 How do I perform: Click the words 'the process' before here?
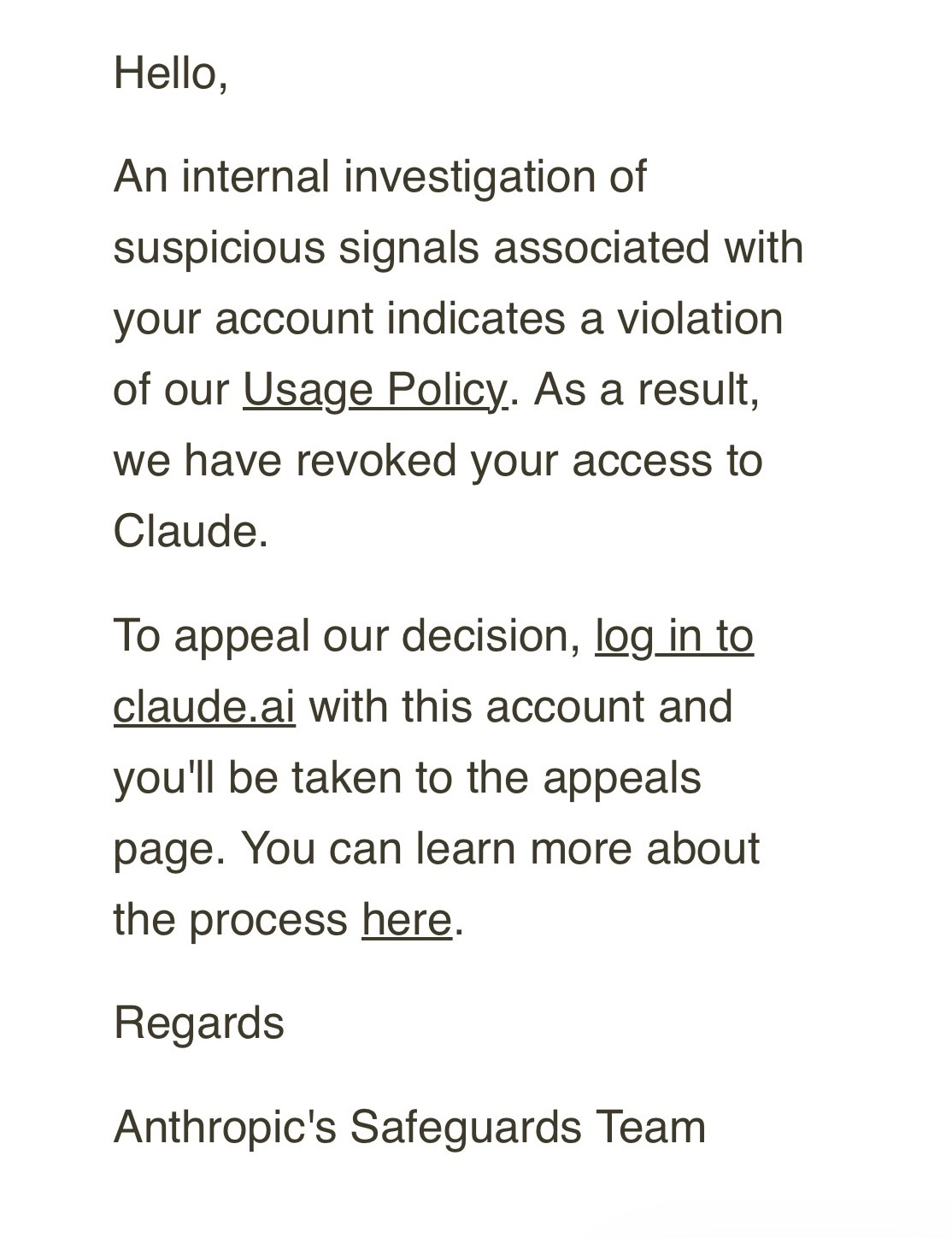pyautogui.click(x=230, y=920)
